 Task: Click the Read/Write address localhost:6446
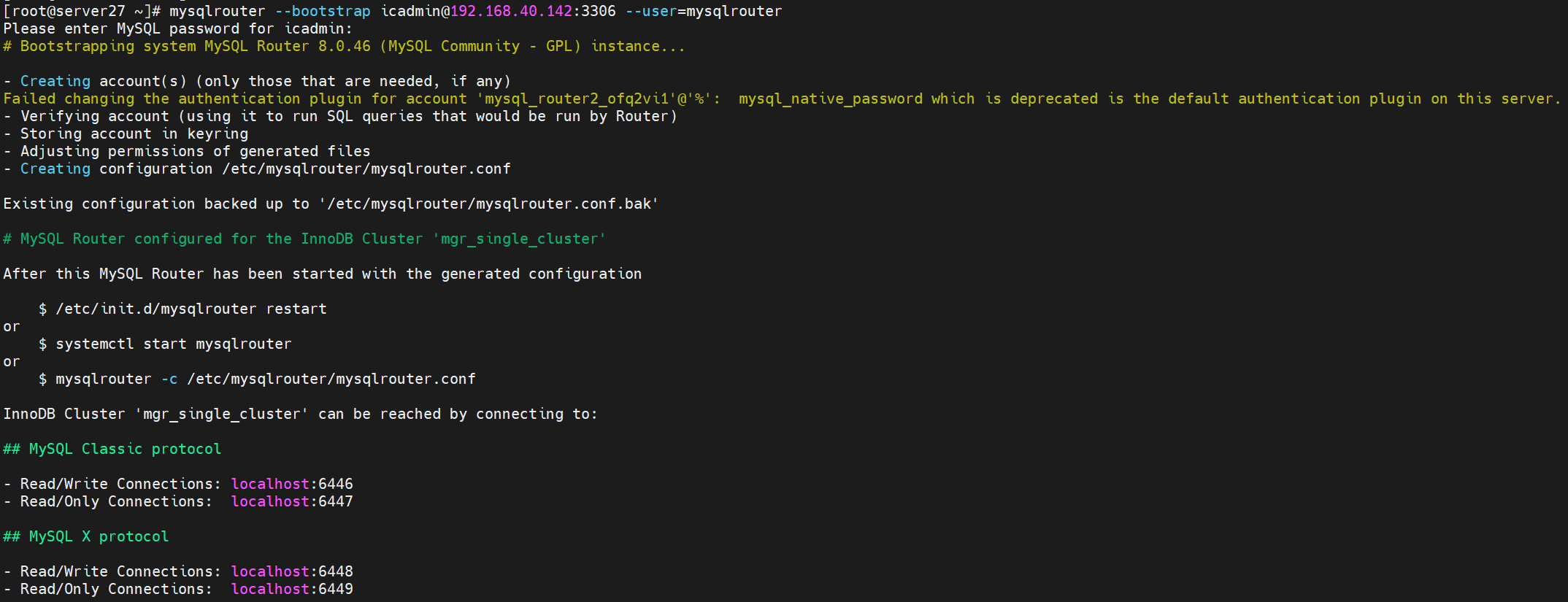pyautogui.click(x=292, y=484)
